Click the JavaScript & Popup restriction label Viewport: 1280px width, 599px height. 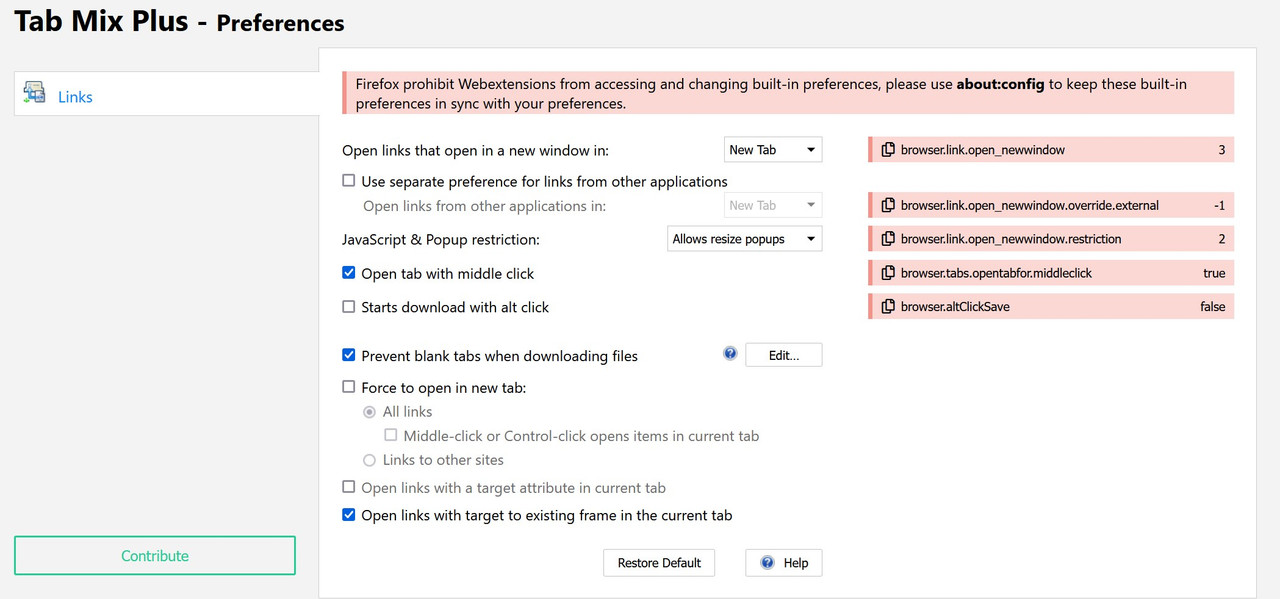click(x=441, y=240)
